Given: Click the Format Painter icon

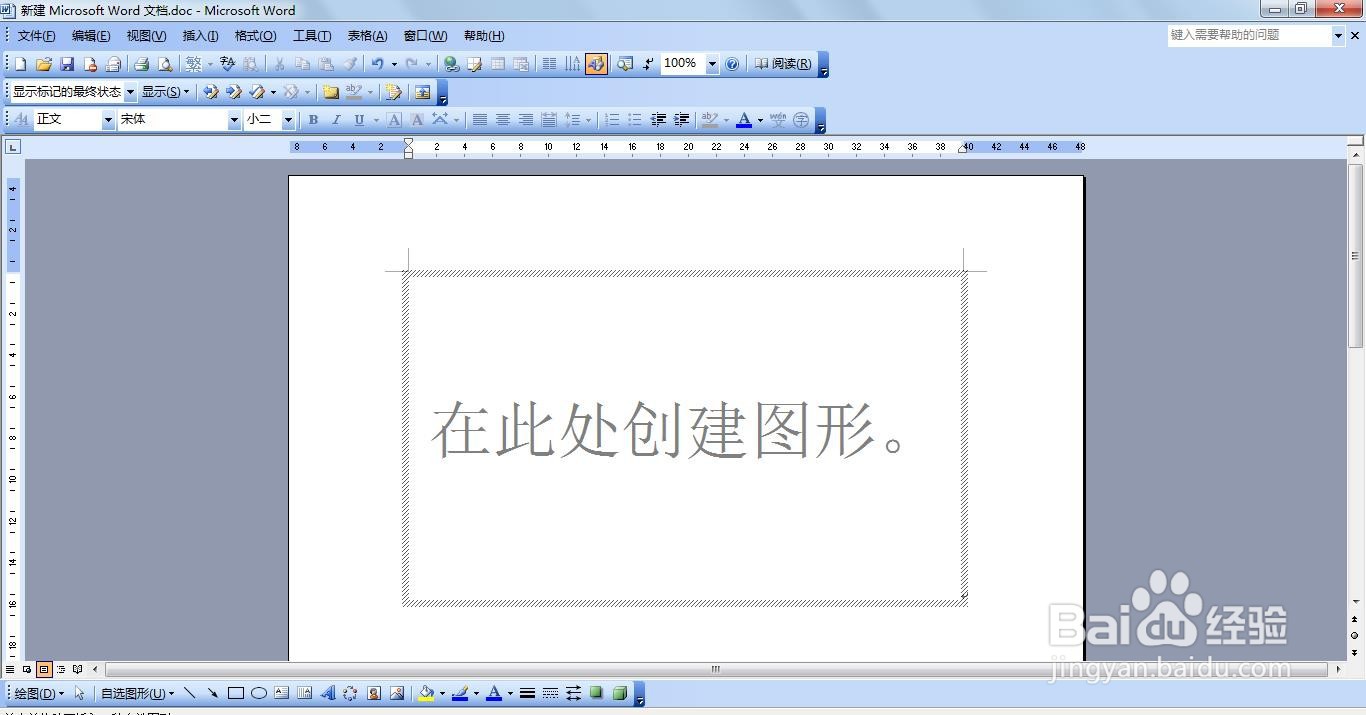Looking at the screenshot, I should [x=351, y=63].
